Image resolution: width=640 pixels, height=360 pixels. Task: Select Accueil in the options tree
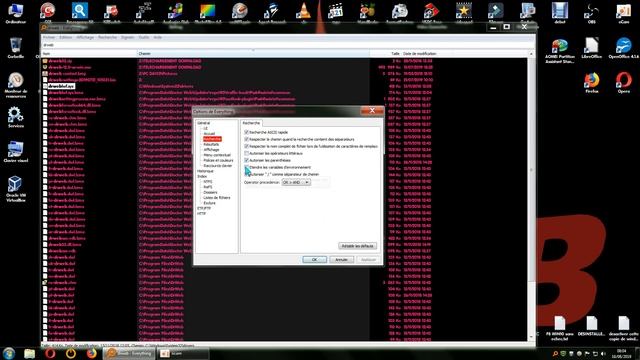coord(209,133)
